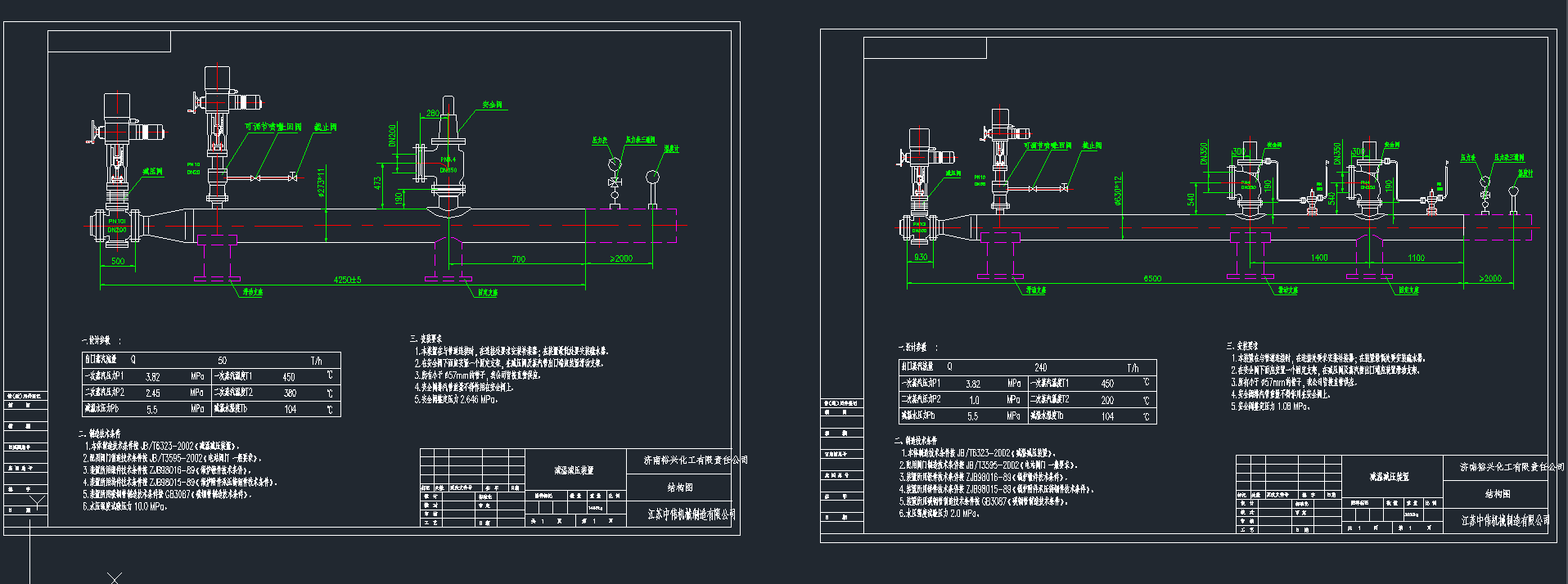
Task: Select the 473 height dimension text
Action: coord(377,182)
